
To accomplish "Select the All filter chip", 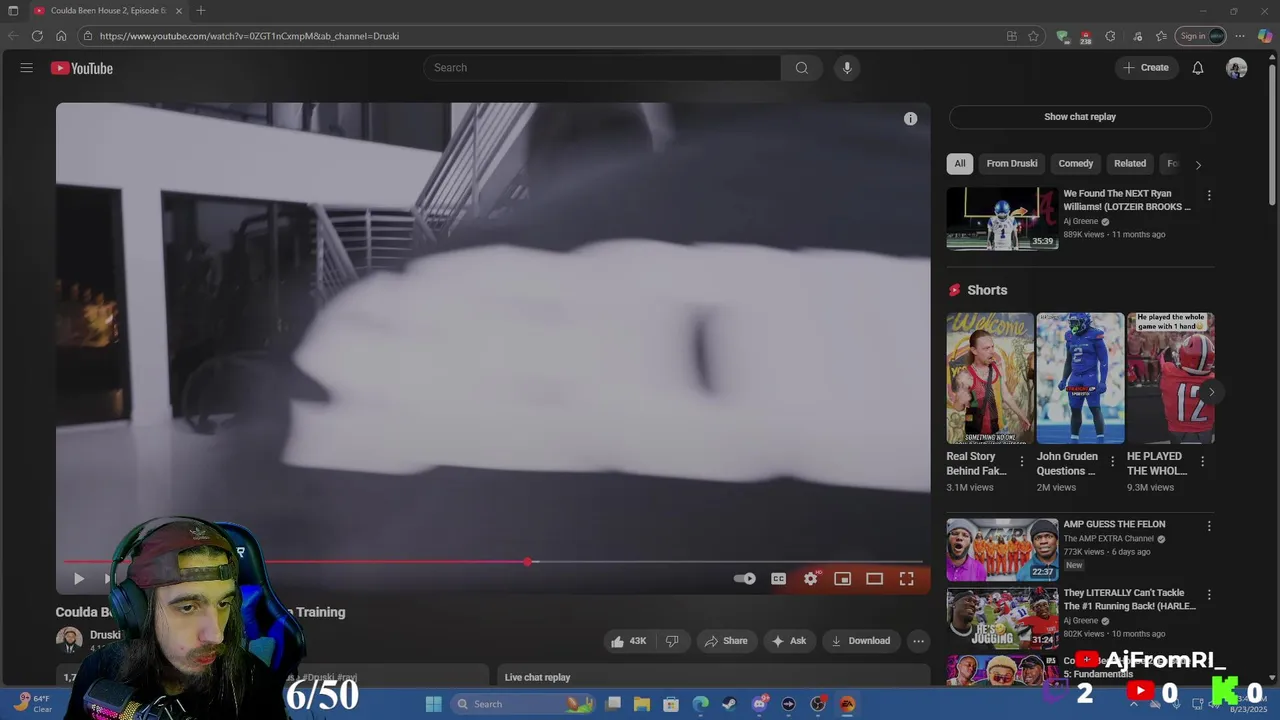I will point(960,164).
